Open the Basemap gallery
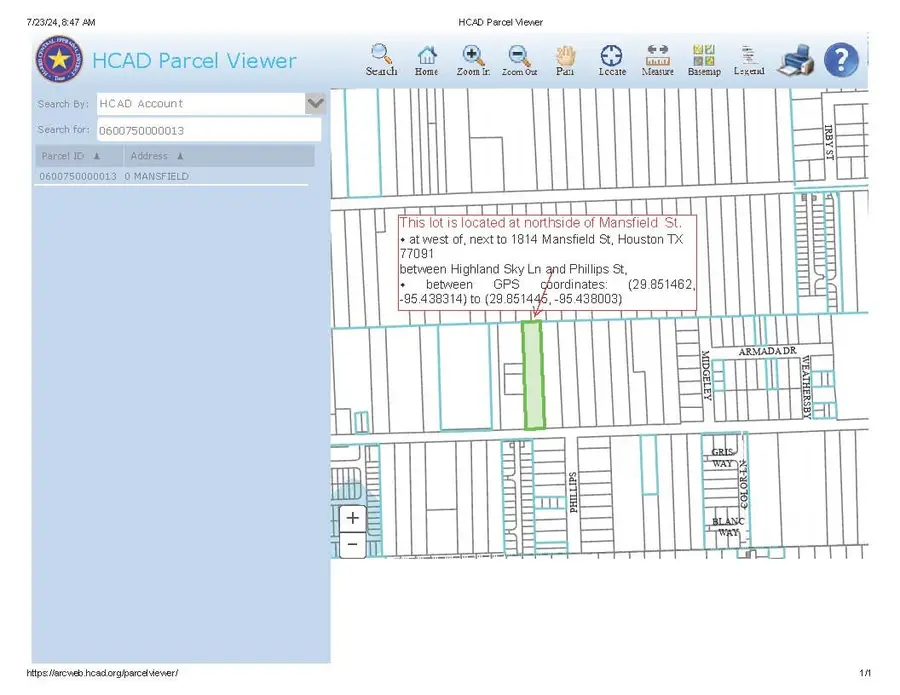 pyautogui.click(x=704, y=59)
